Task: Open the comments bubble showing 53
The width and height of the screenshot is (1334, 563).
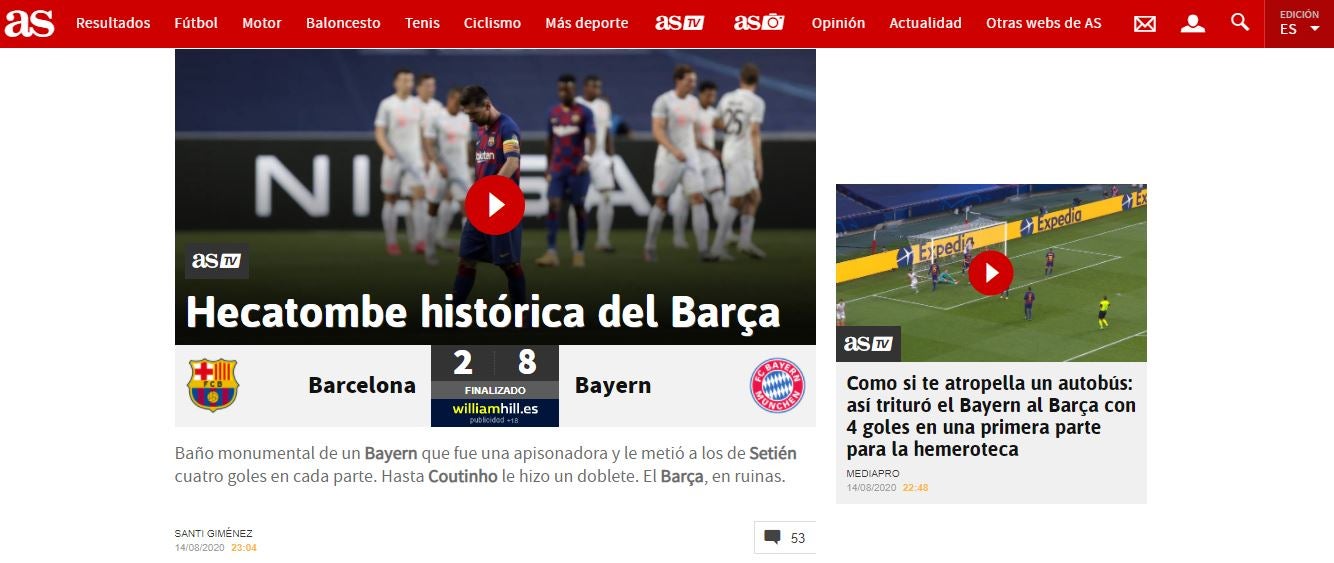Action: click(x=785, y=538)
